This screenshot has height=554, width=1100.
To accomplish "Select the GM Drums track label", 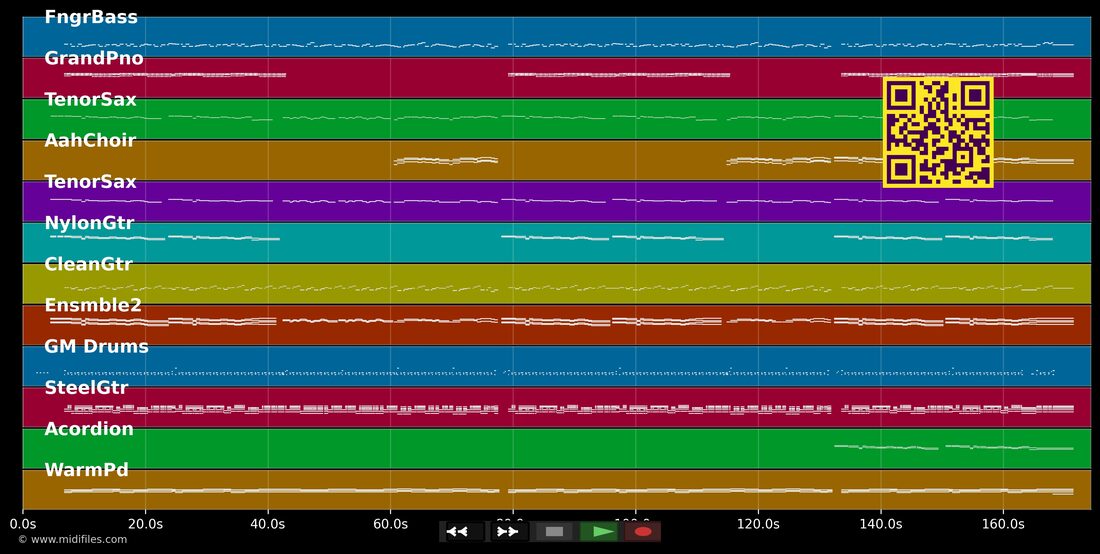I will [x=97, y=346].
